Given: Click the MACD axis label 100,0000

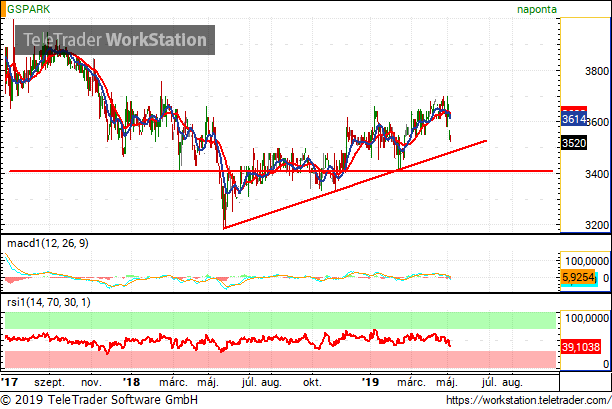Looking at the screenshot, I should click(x=587, y=261).
